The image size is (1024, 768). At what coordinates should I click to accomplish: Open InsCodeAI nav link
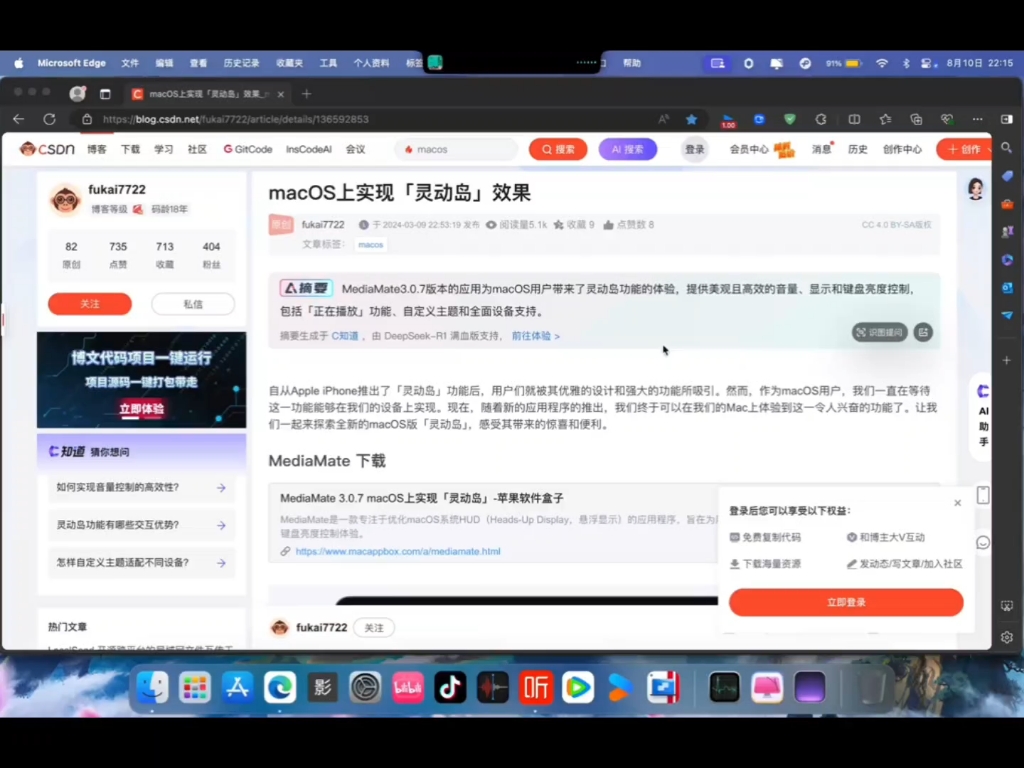[308, 150]
